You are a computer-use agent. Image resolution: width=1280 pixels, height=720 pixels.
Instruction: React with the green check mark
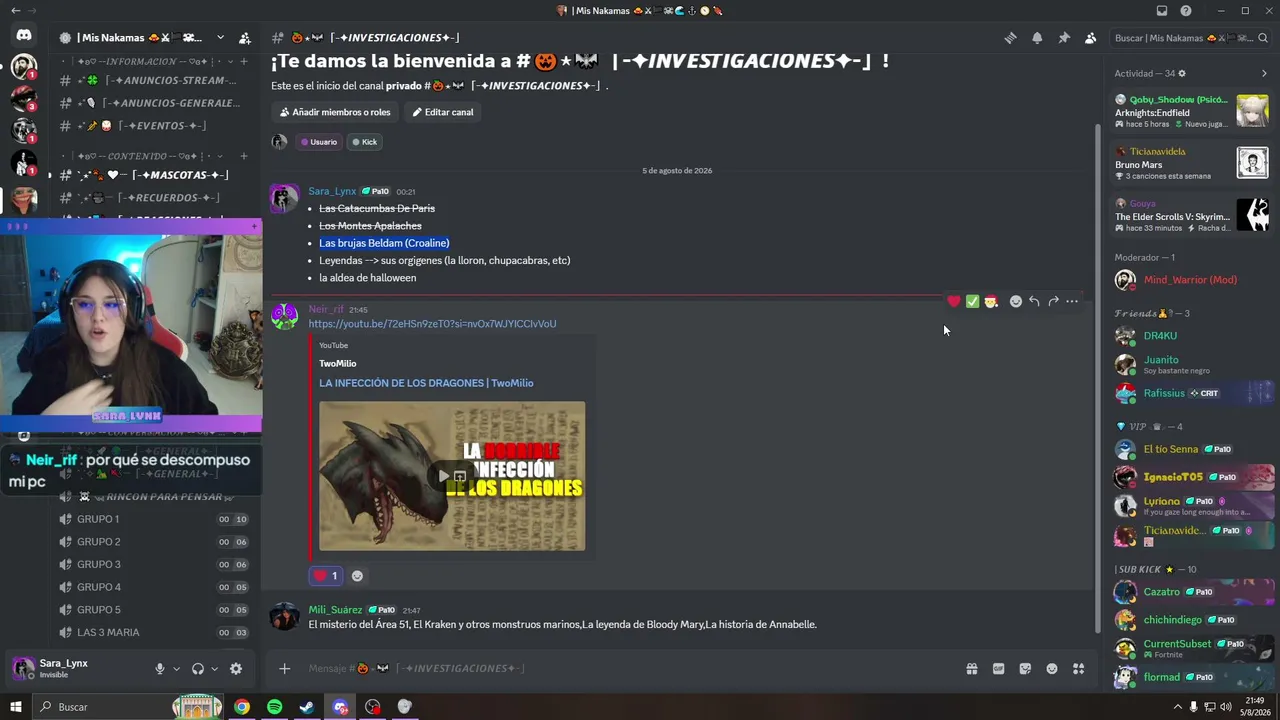[x=972, y=301]
